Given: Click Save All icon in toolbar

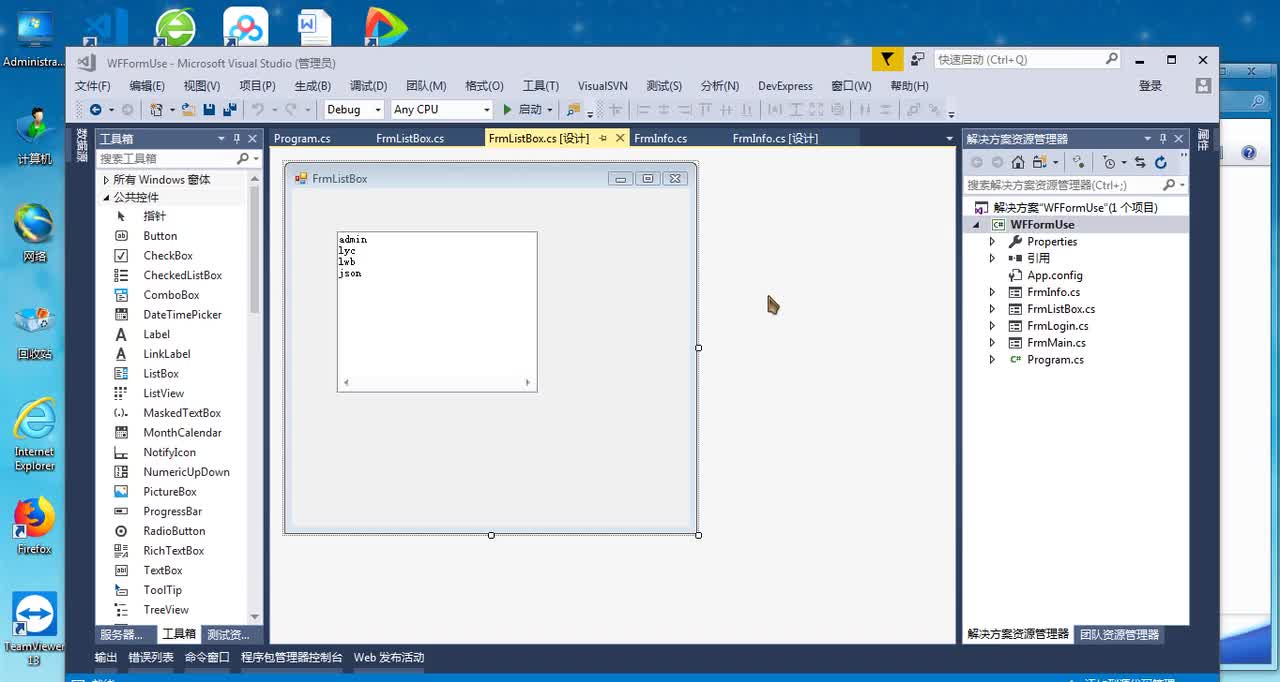Looking at the screenshot, I should [x=229, y=109].
